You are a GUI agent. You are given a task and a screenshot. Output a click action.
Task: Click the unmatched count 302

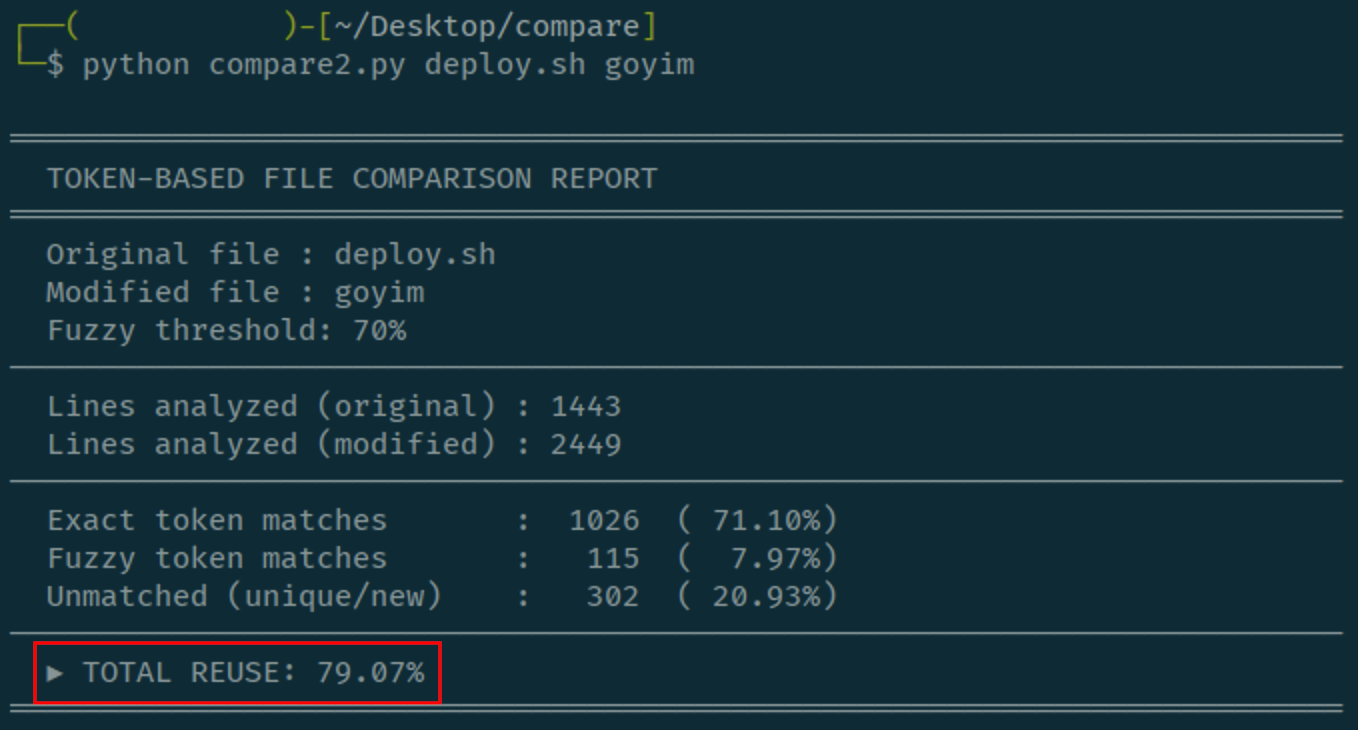click(613, 596)
